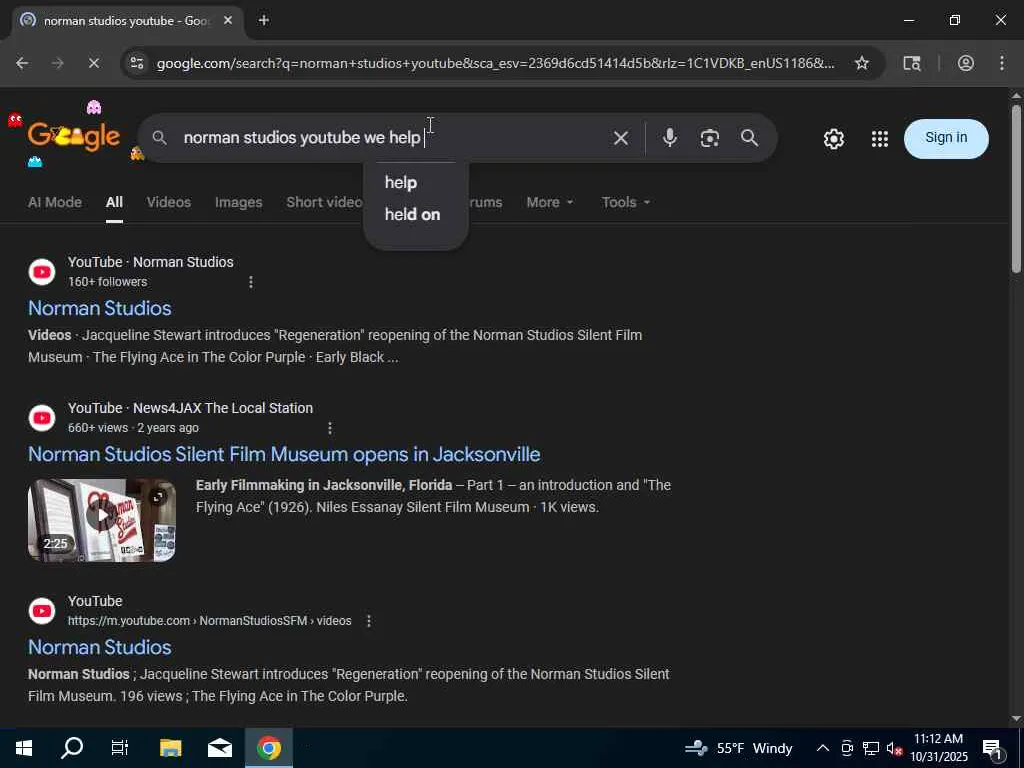Screen dimensions: 1024x768
Task: Click the browser address bar URL
Action: click(x=495, y=63)
